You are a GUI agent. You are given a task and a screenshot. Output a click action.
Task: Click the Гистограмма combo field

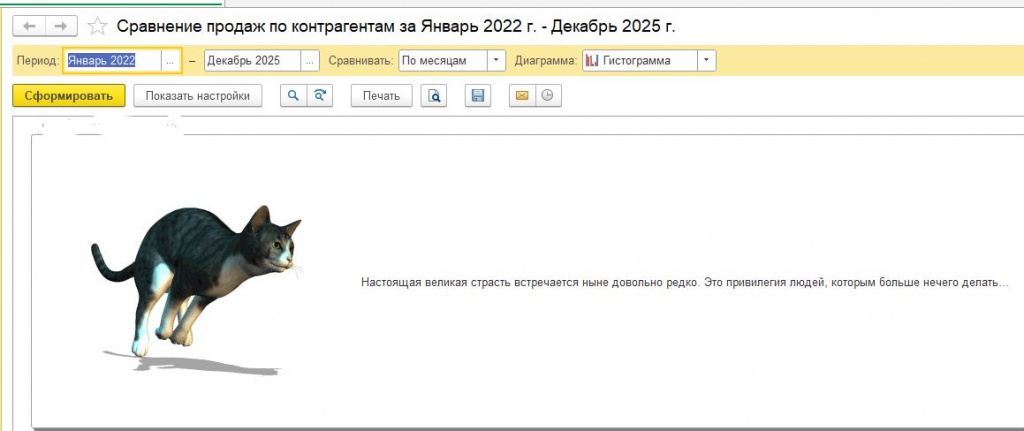click(x=640, y=60)
